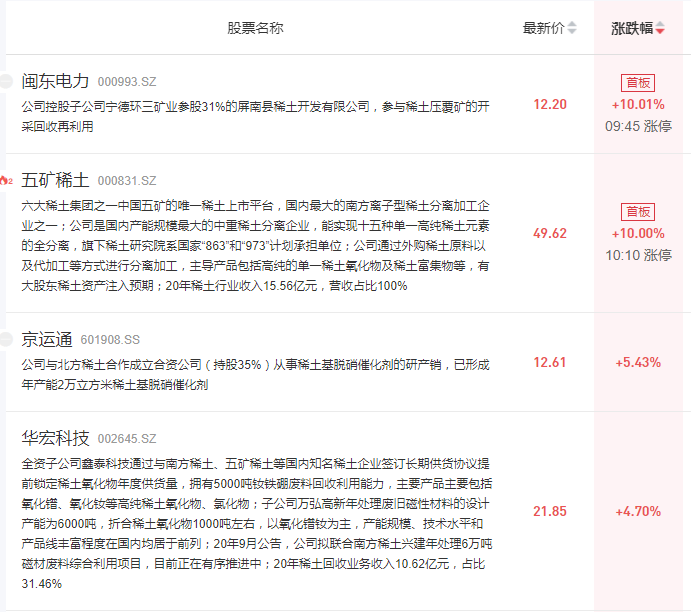The height and width of the screenshot is (612, 691).
Task: Click the round icon beside 京运通
Action: tap(6, 339)
